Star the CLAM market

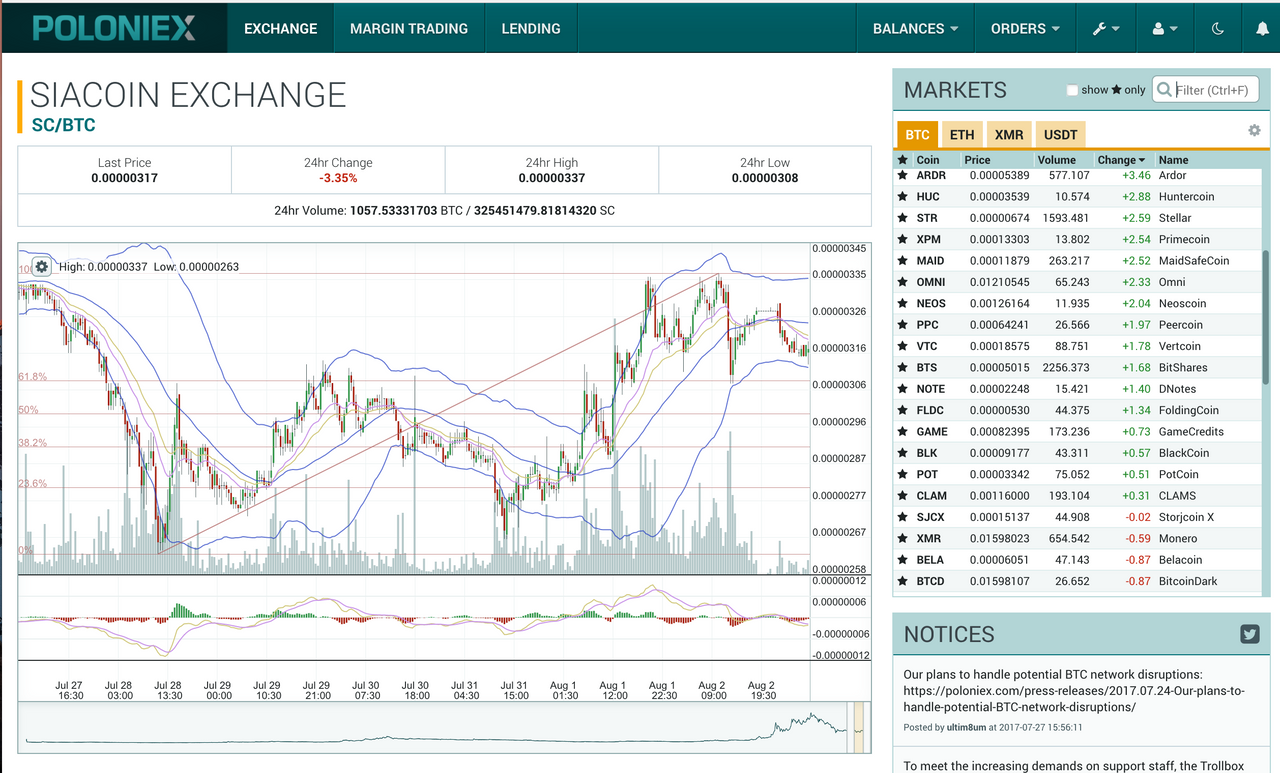pos(903,496)
